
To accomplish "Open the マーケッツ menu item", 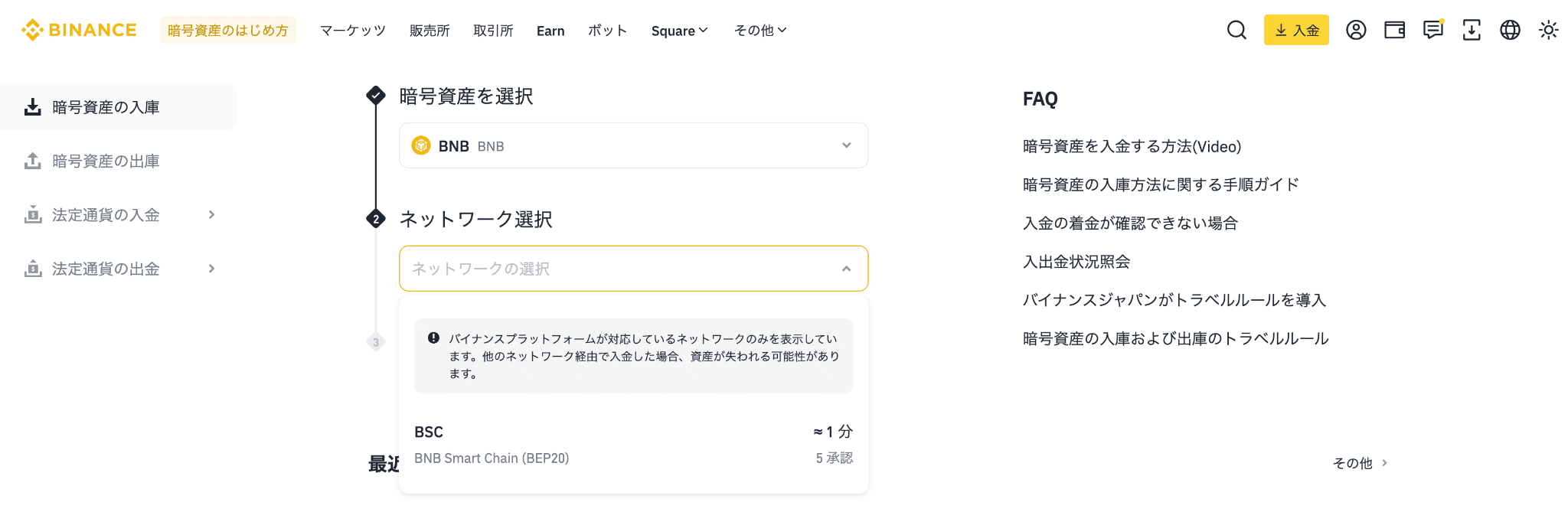I will pyautogui.click(x=353, y=31).
